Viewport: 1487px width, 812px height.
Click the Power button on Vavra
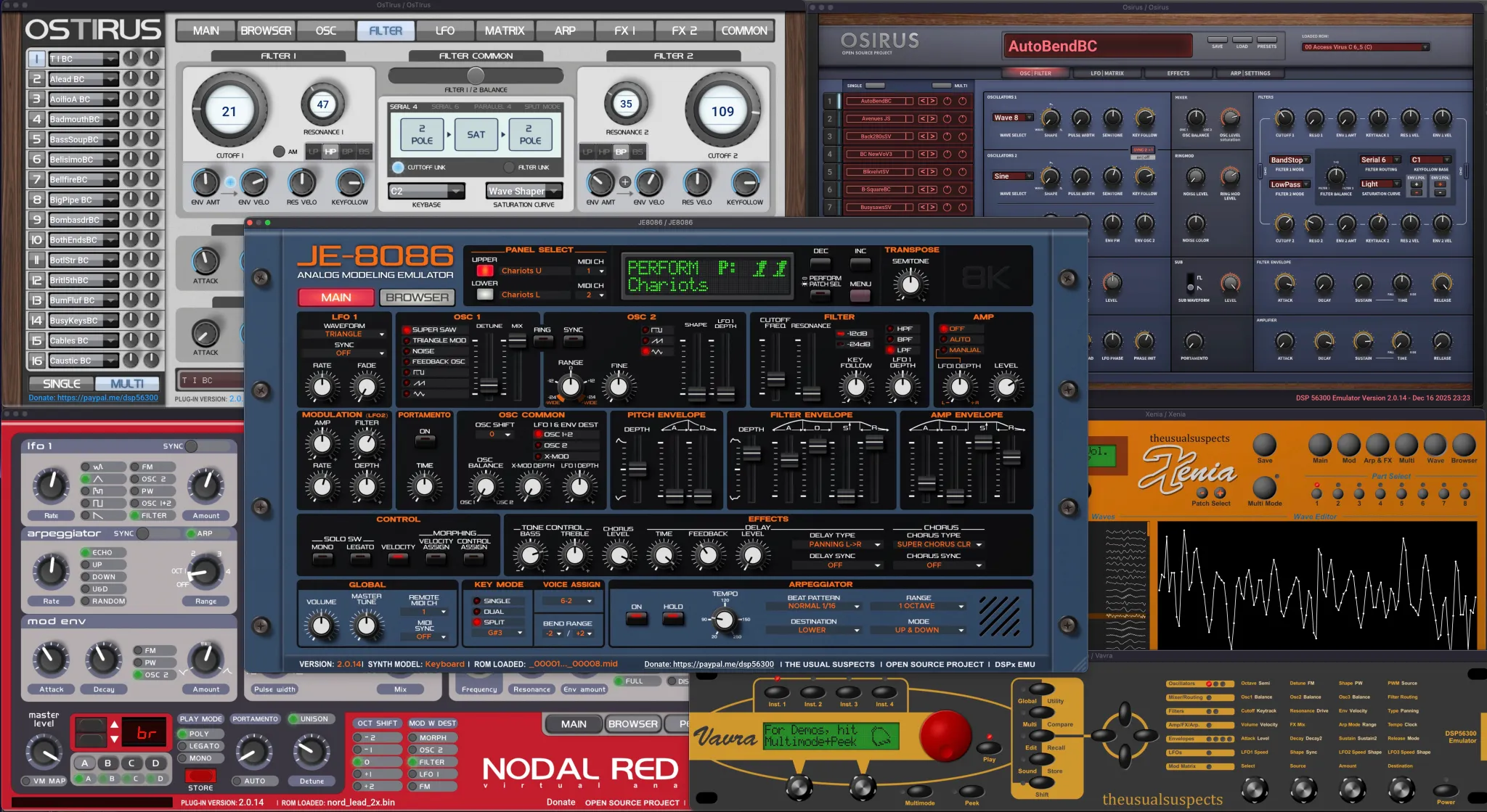point(1445,790)
